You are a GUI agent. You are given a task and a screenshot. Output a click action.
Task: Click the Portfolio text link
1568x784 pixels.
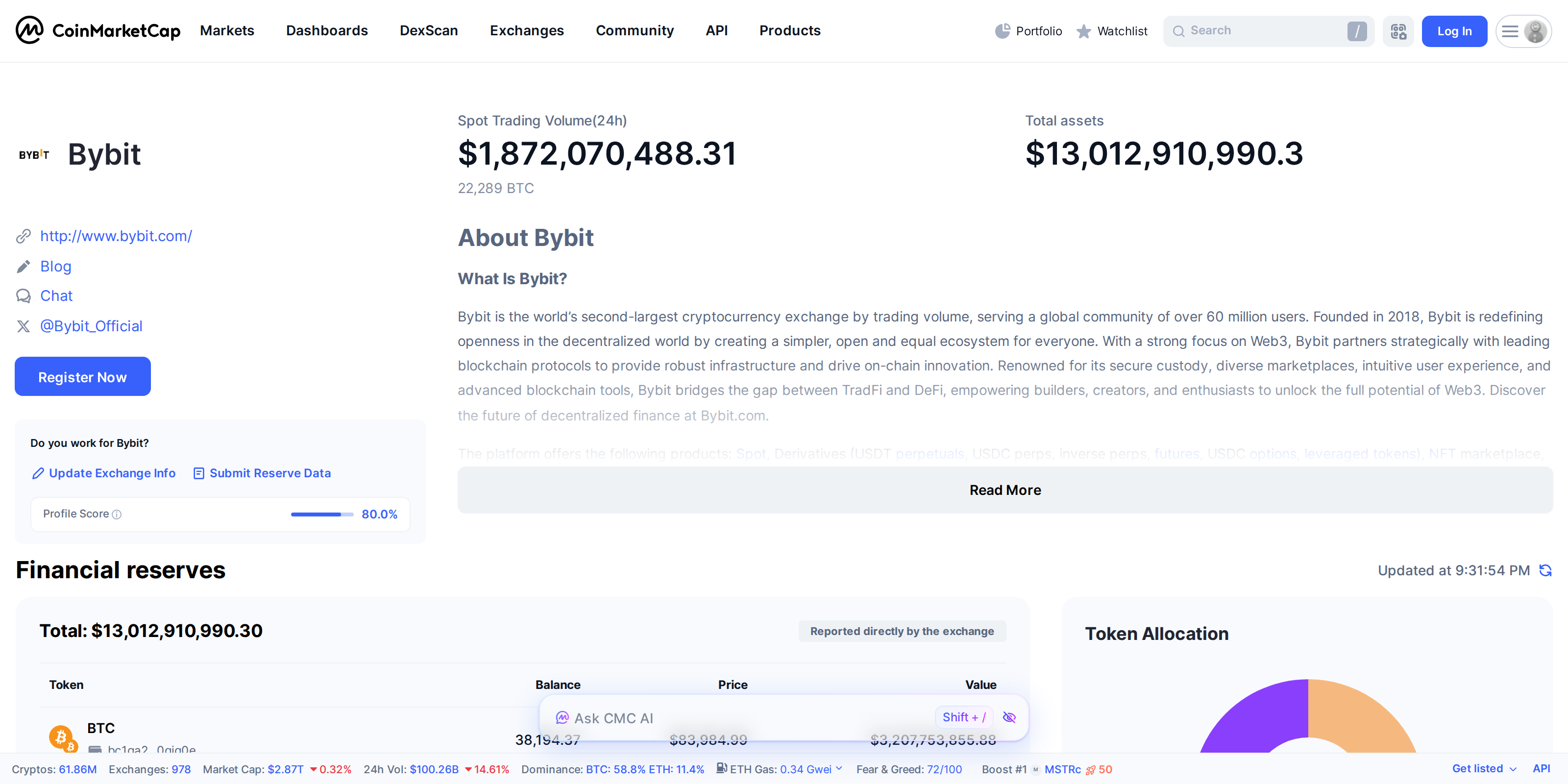coord(1039,31)
